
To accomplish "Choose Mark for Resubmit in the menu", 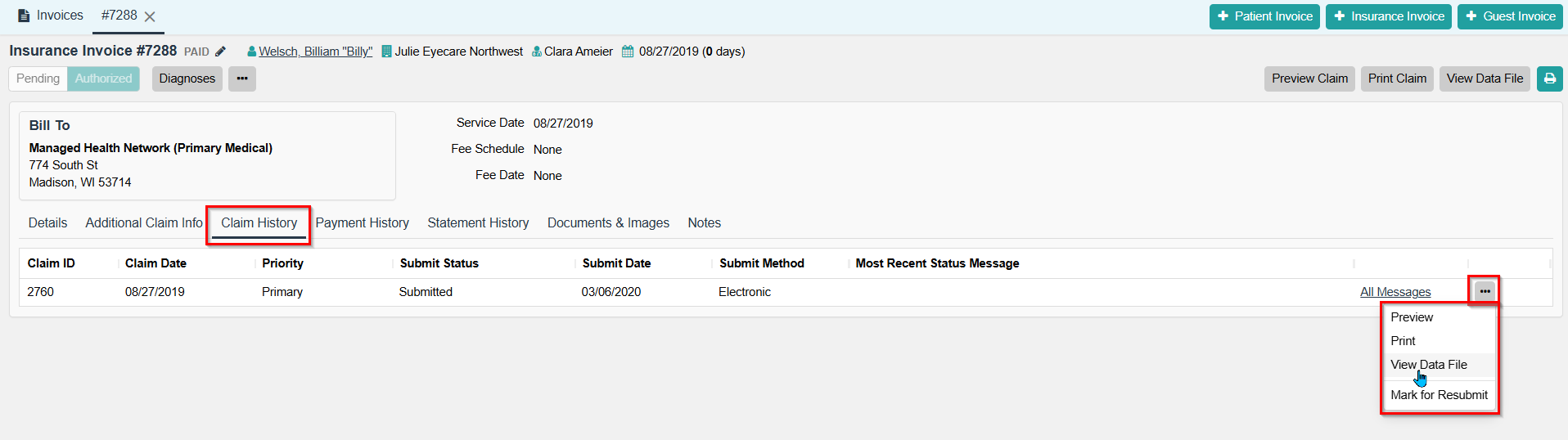I will click(x=1439, y=395).
